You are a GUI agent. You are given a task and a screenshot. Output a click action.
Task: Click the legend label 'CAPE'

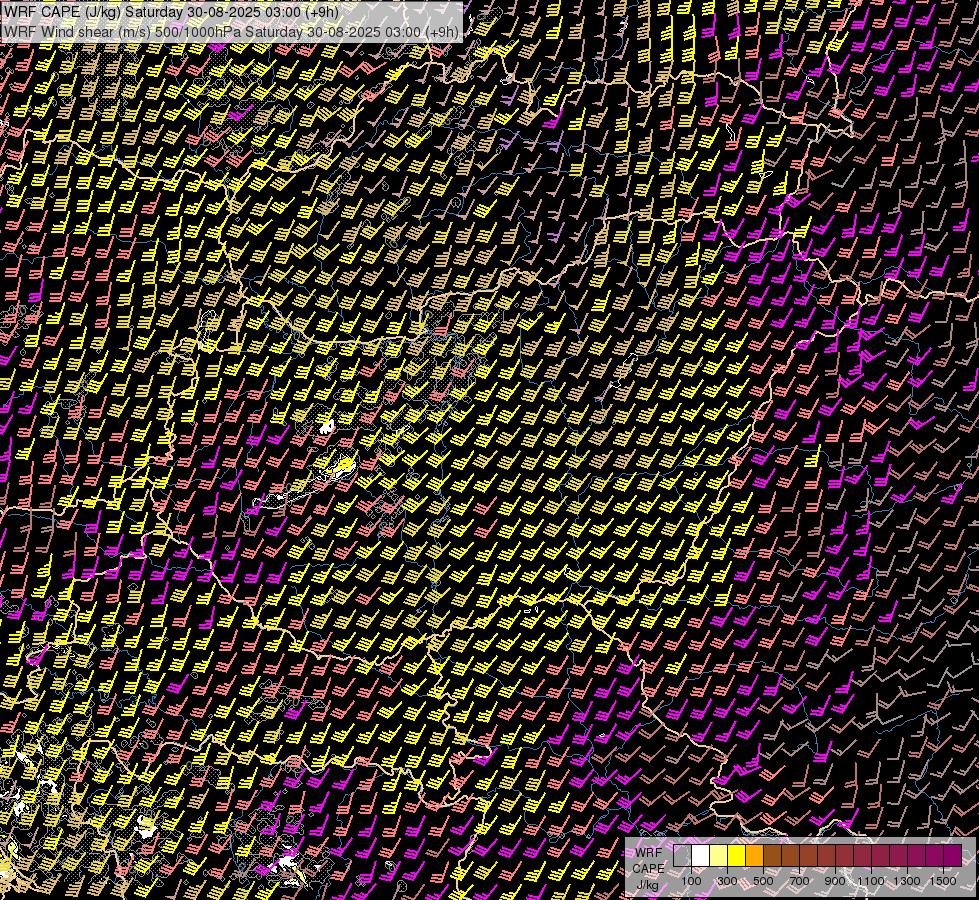click(649, 868)
